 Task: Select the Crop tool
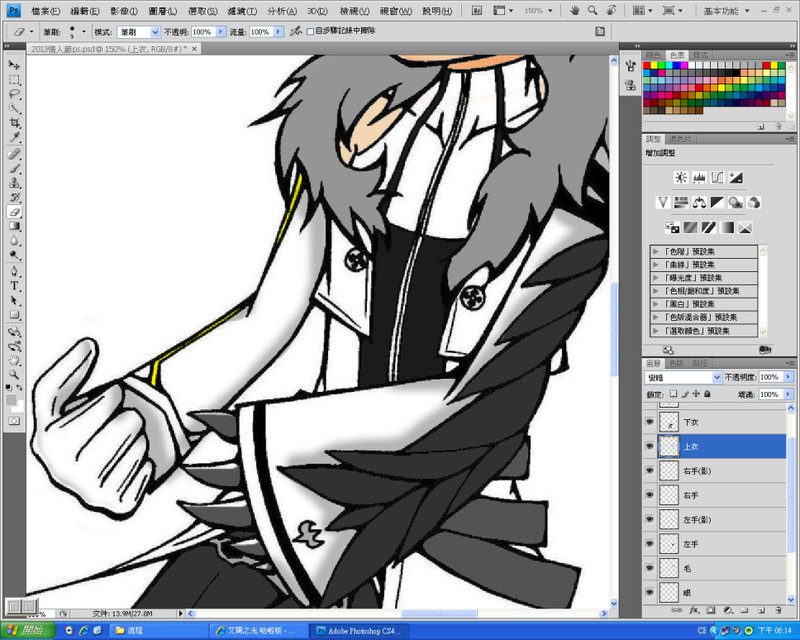14,123
